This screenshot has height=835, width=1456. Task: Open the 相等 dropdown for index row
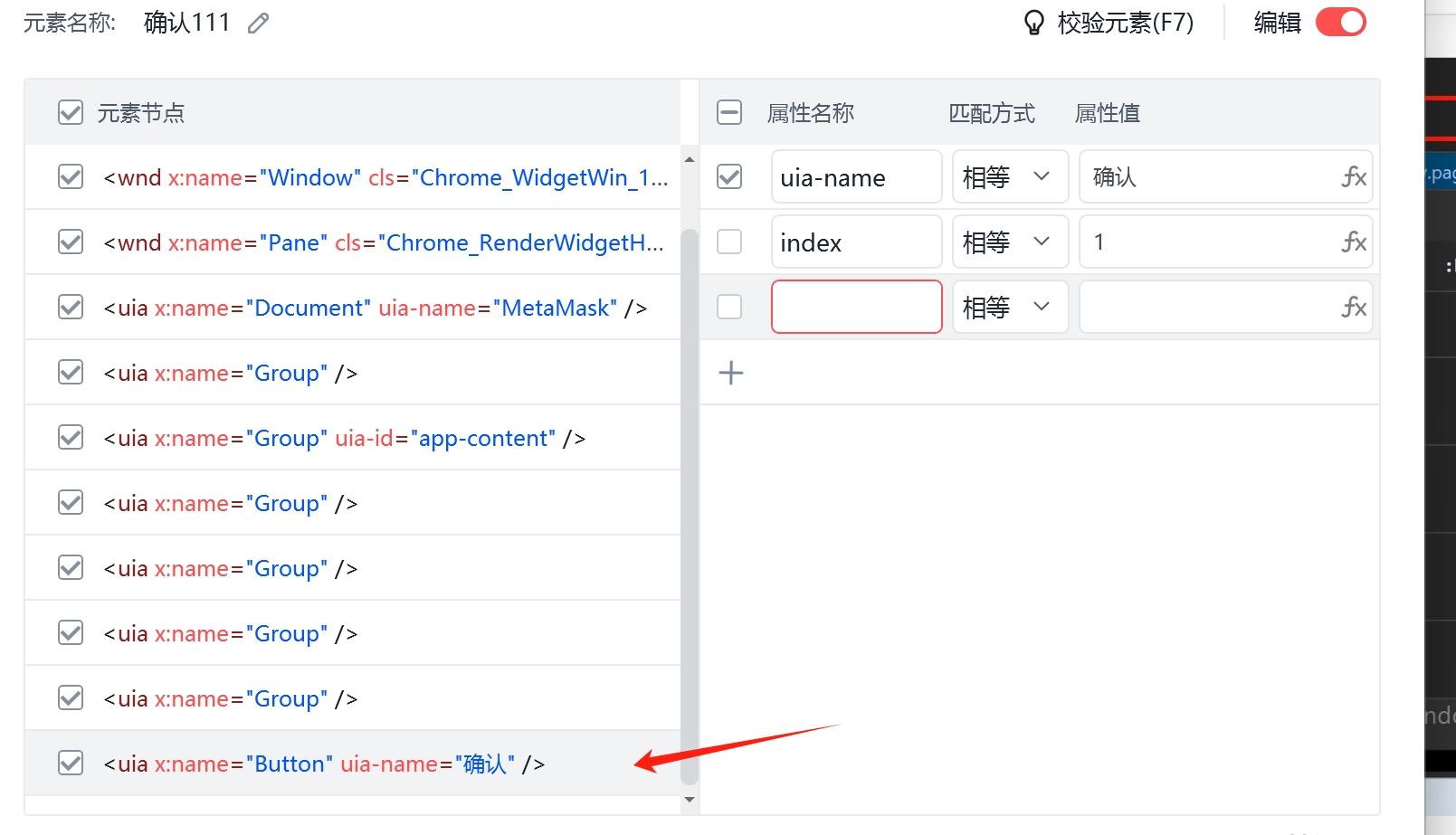1010,242
